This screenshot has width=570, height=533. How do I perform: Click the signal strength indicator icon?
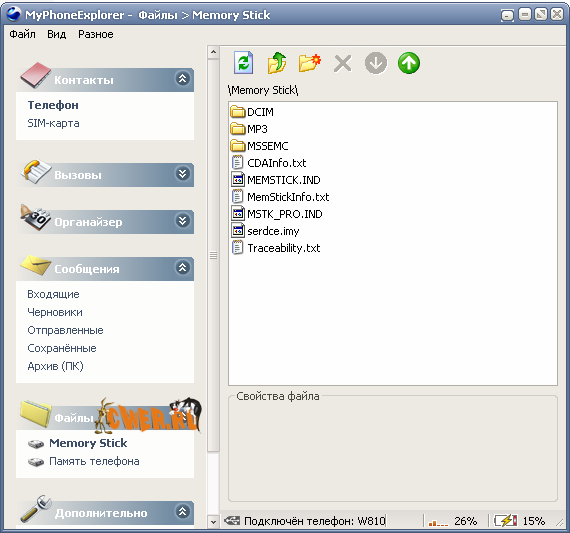click(438, 522)
